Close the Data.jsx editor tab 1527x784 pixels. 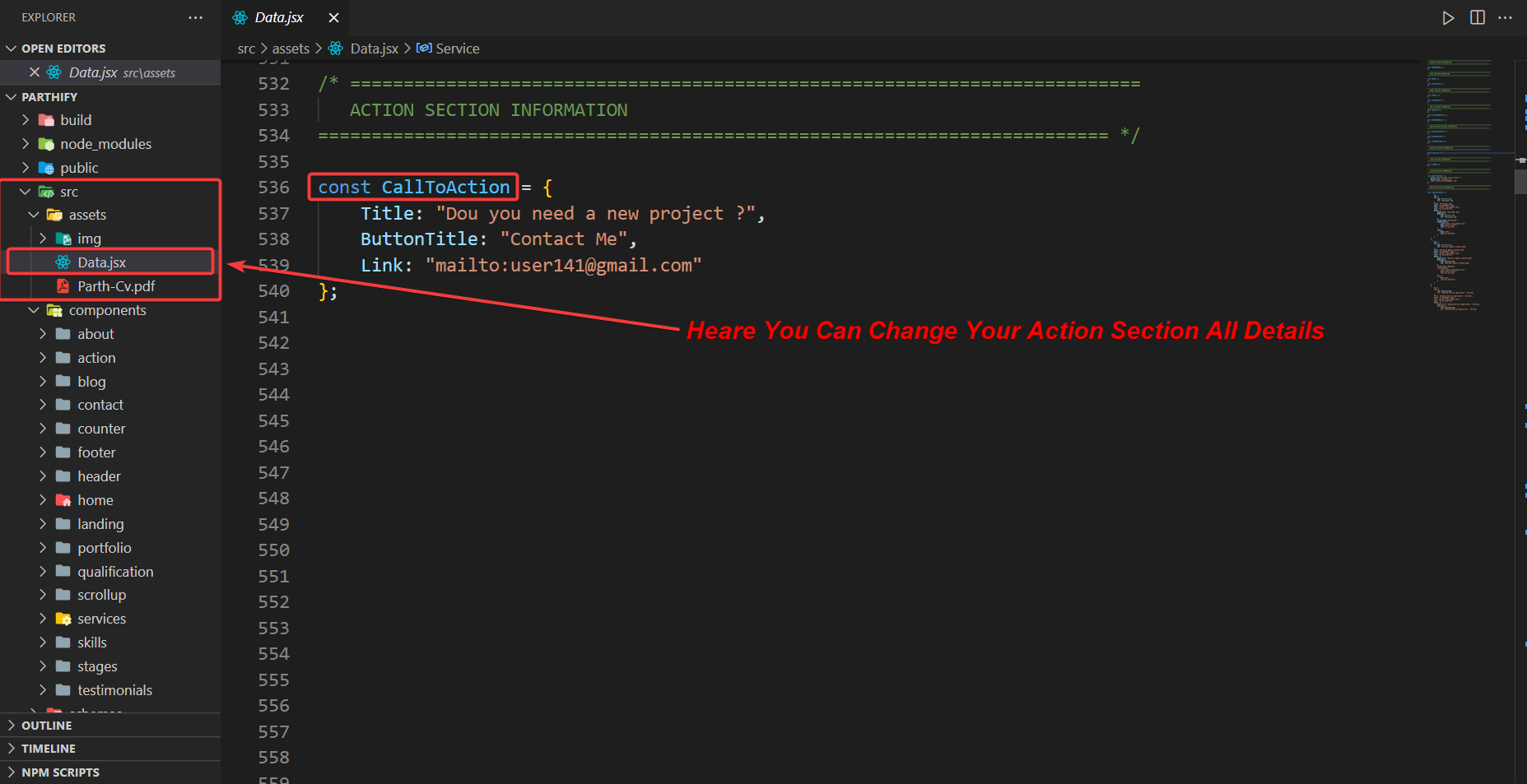click(333, 18)
